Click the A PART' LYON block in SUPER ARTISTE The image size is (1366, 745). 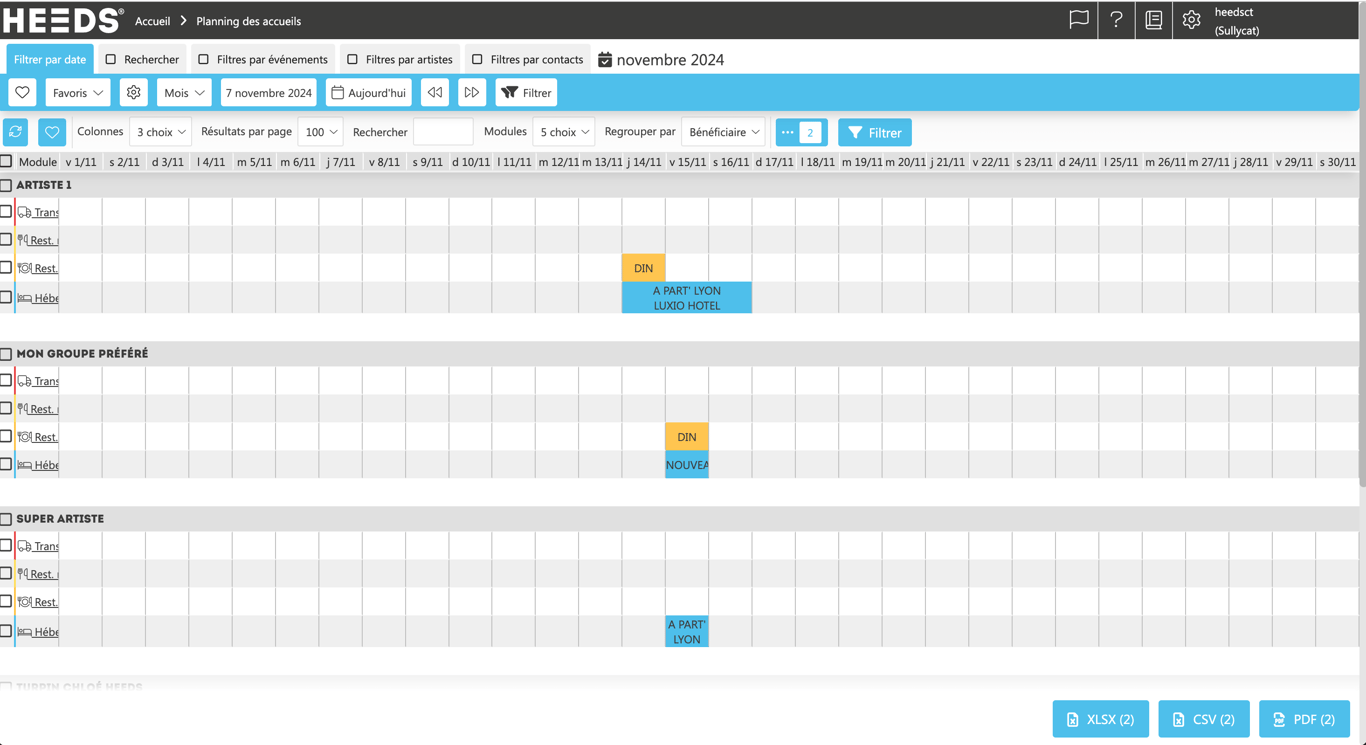pyautogui.click(x=687, y=632)
